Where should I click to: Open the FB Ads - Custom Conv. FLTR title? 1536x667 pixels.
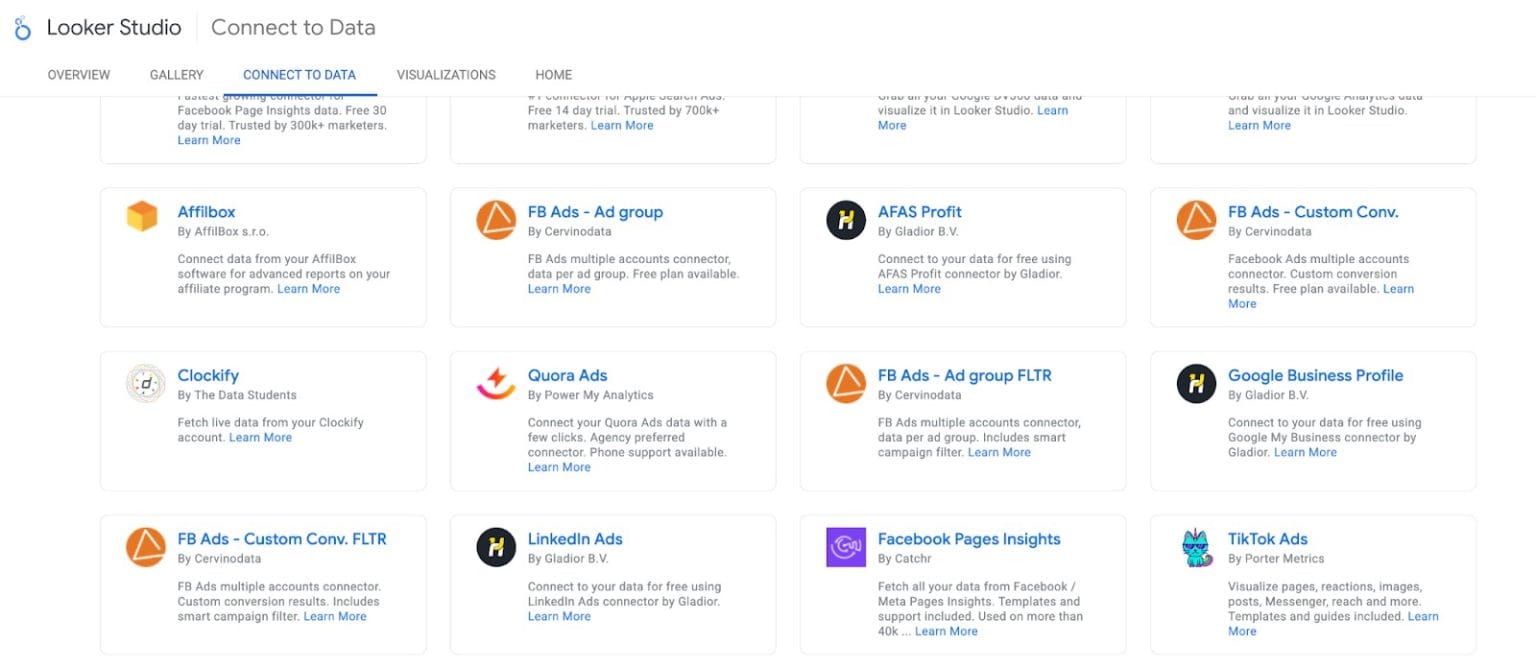pyautogui.click(x=282, y=539)
